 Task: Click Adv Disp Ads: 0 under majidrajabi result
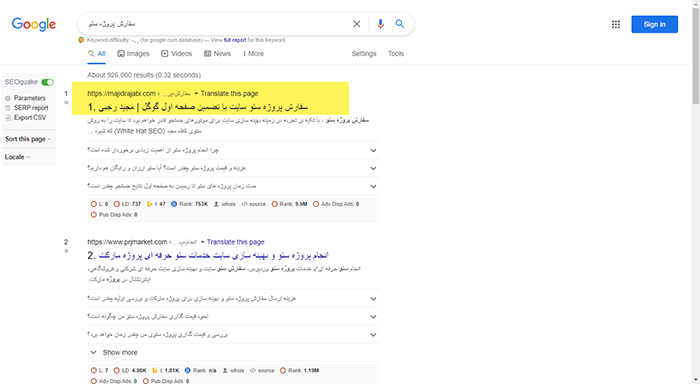[336, 204]
